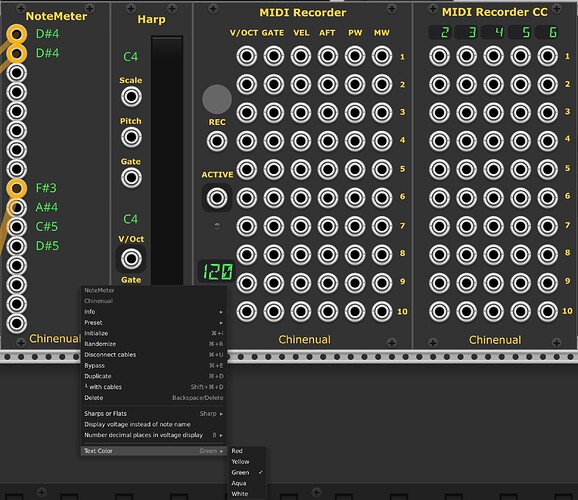Image resolution: width=578 pixels, height=500 pixels.
Task: Click NoteMeter jack next to F#3
Action: click(x=17, y=188)
